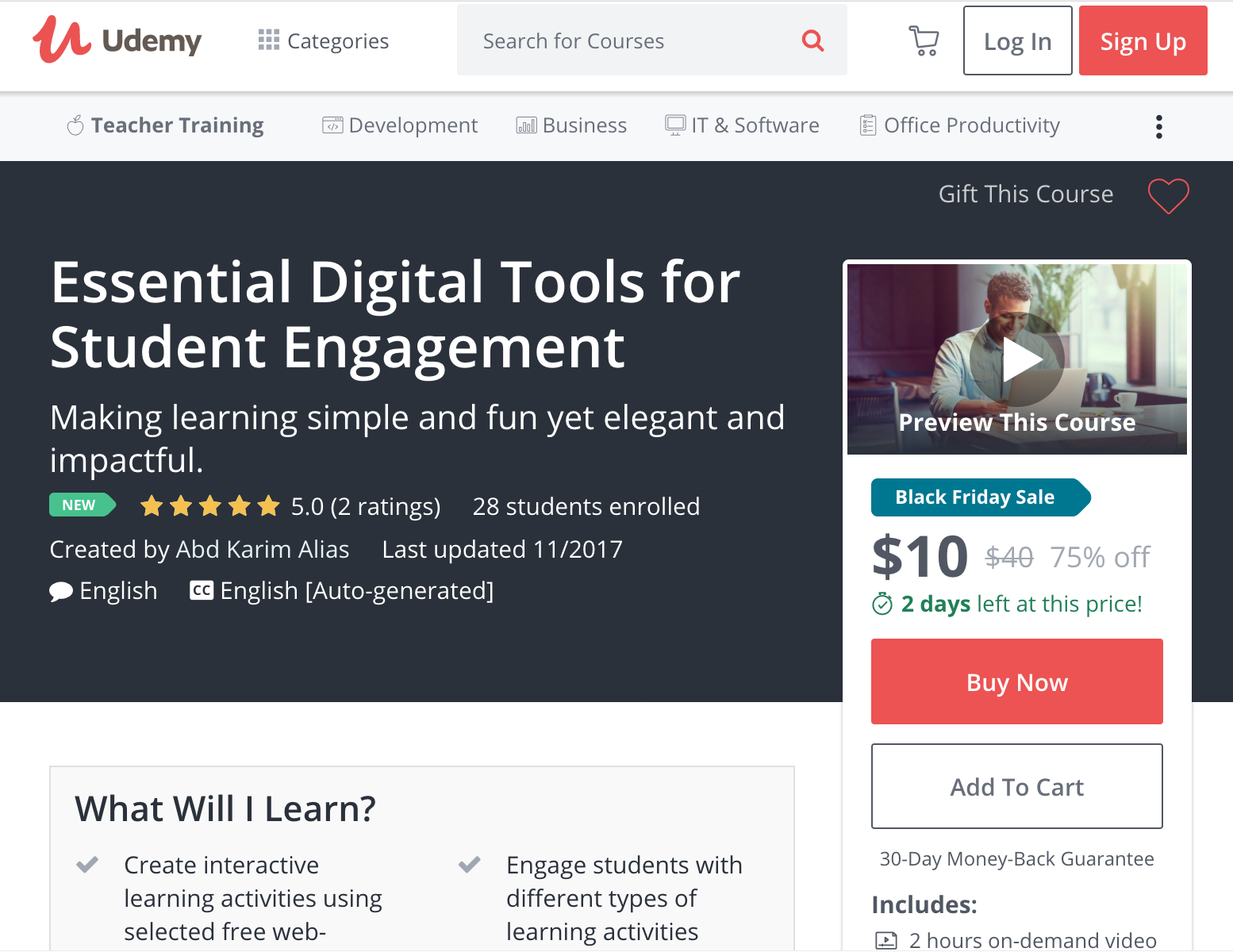Viewport: 1233px width, 952px height.
Task: Open the three-dot overflow menu for more categories
Action: (x=1159, y=125)
